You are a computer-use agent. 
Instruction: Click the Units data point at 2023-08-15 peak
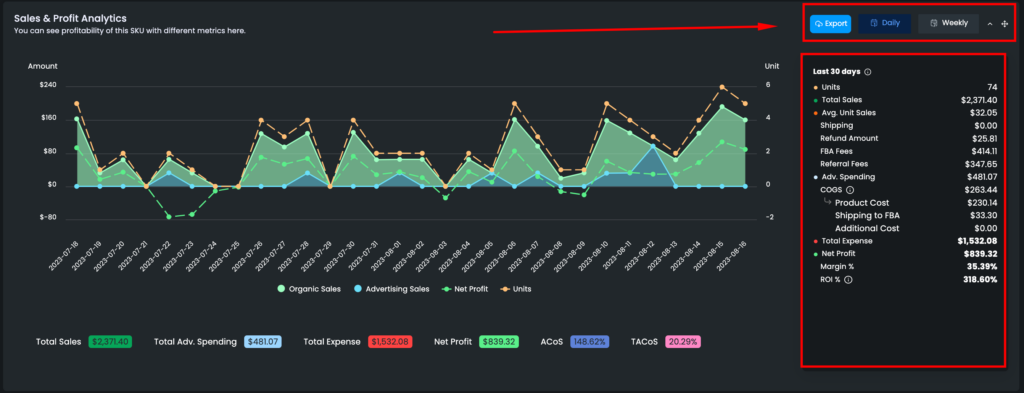722,87
